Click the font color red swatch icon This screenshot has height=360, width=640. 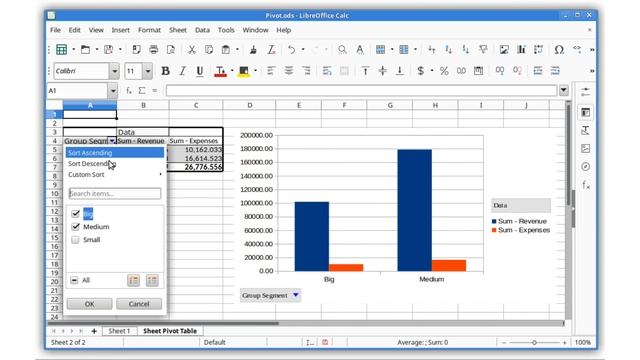point(220,71)
